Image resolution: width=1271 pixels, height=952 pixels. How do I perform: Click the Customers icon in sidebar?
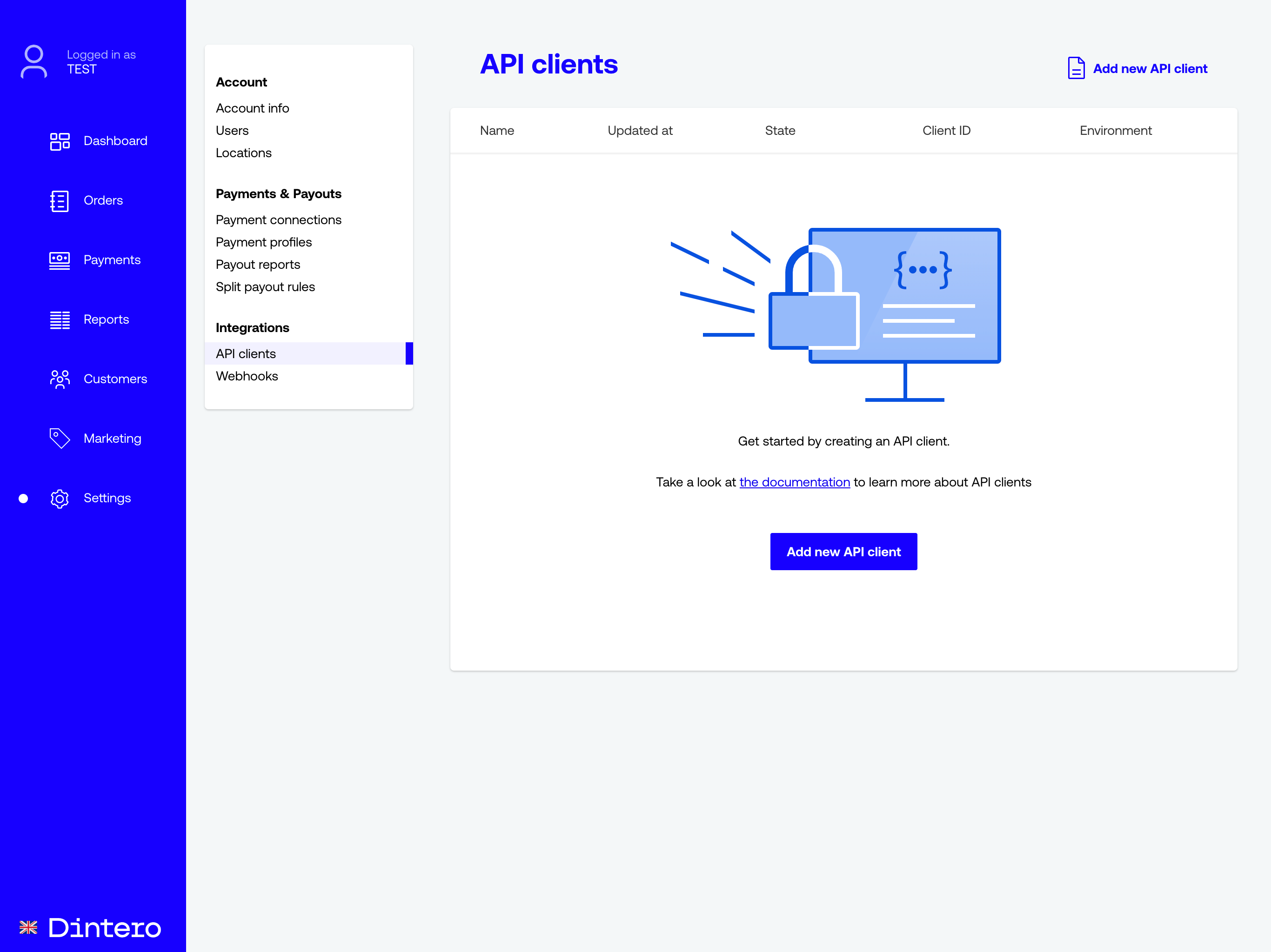click(60, 378)
